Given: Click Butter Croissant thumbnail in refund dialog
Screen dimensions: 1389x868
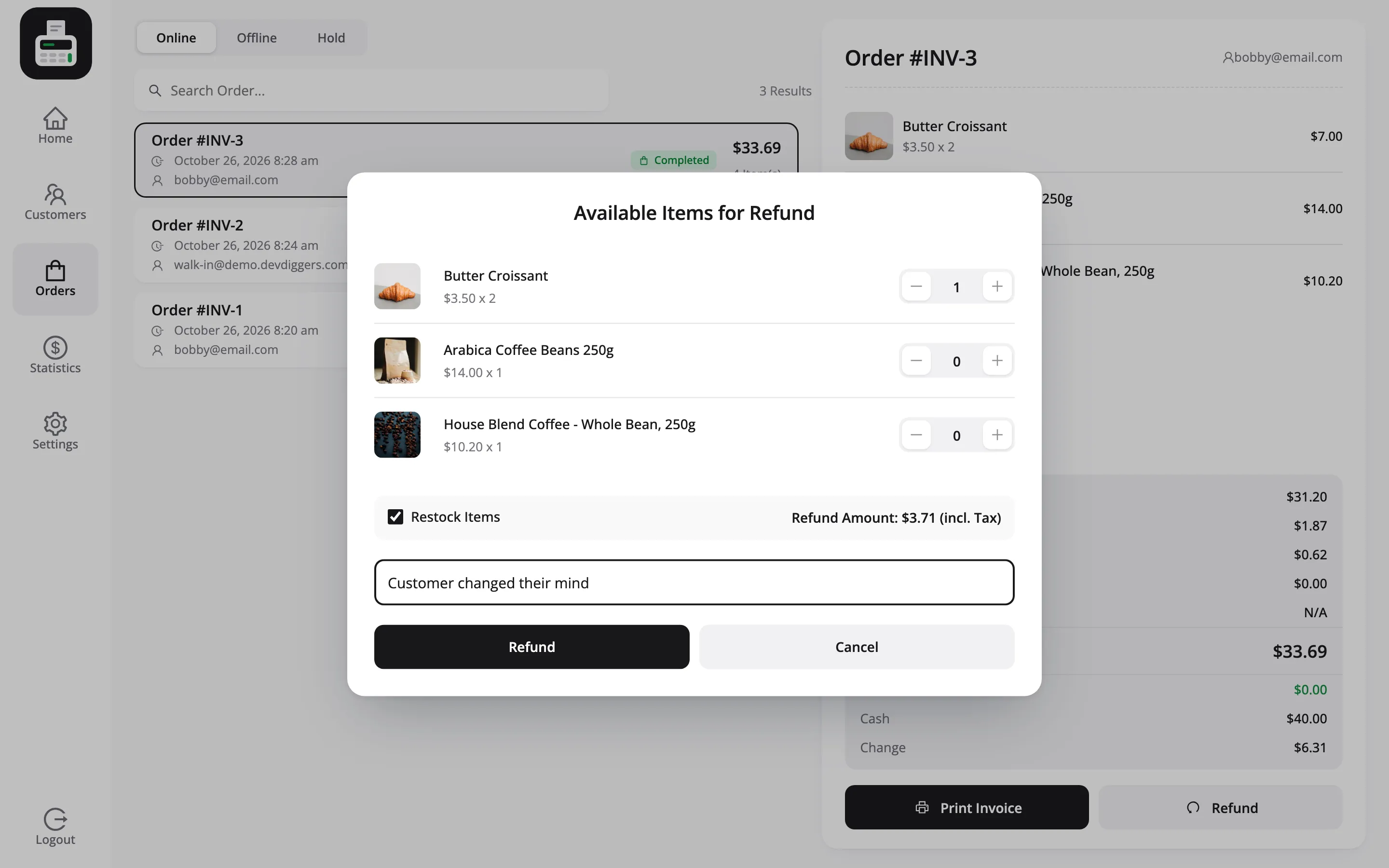Looking at the screenshot, I should [x=397, y=286].
